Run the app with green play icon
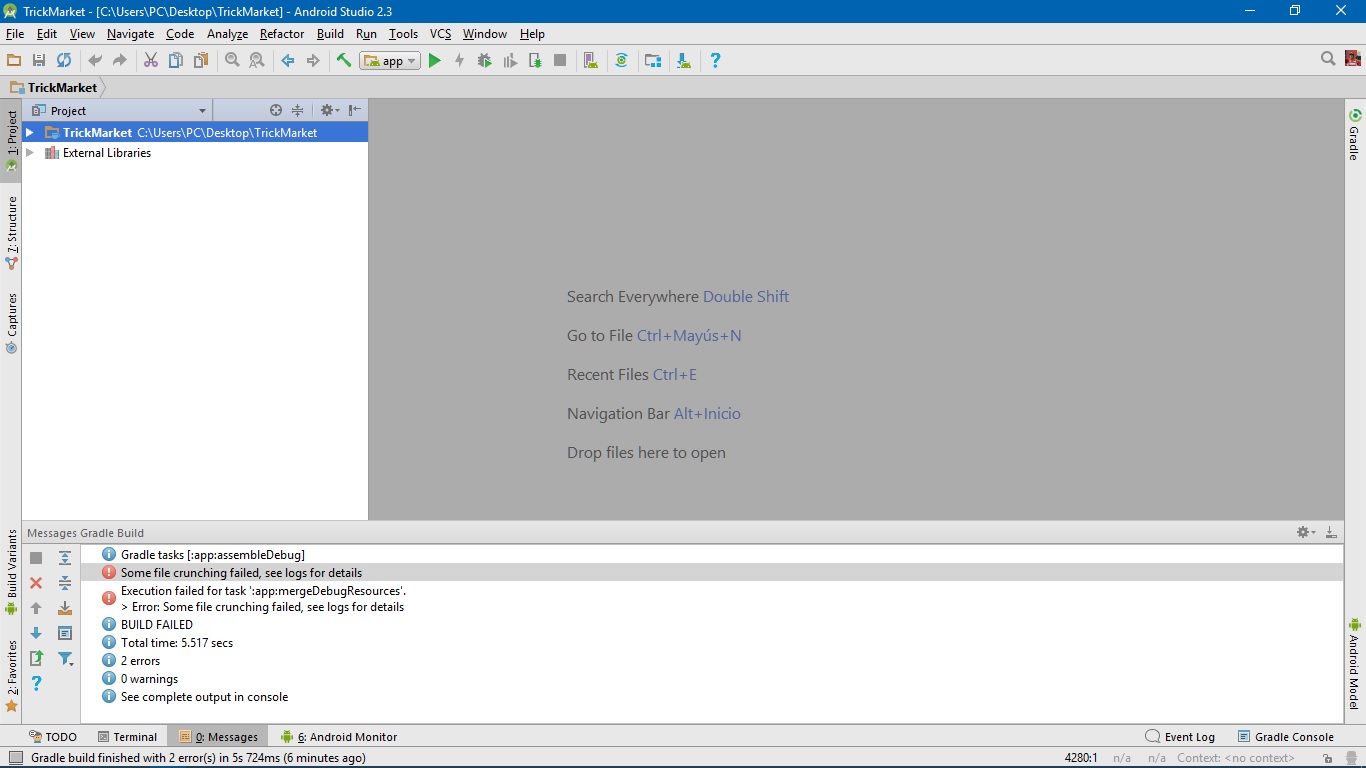Screen dimensions: 1366x768 point(435,61)
